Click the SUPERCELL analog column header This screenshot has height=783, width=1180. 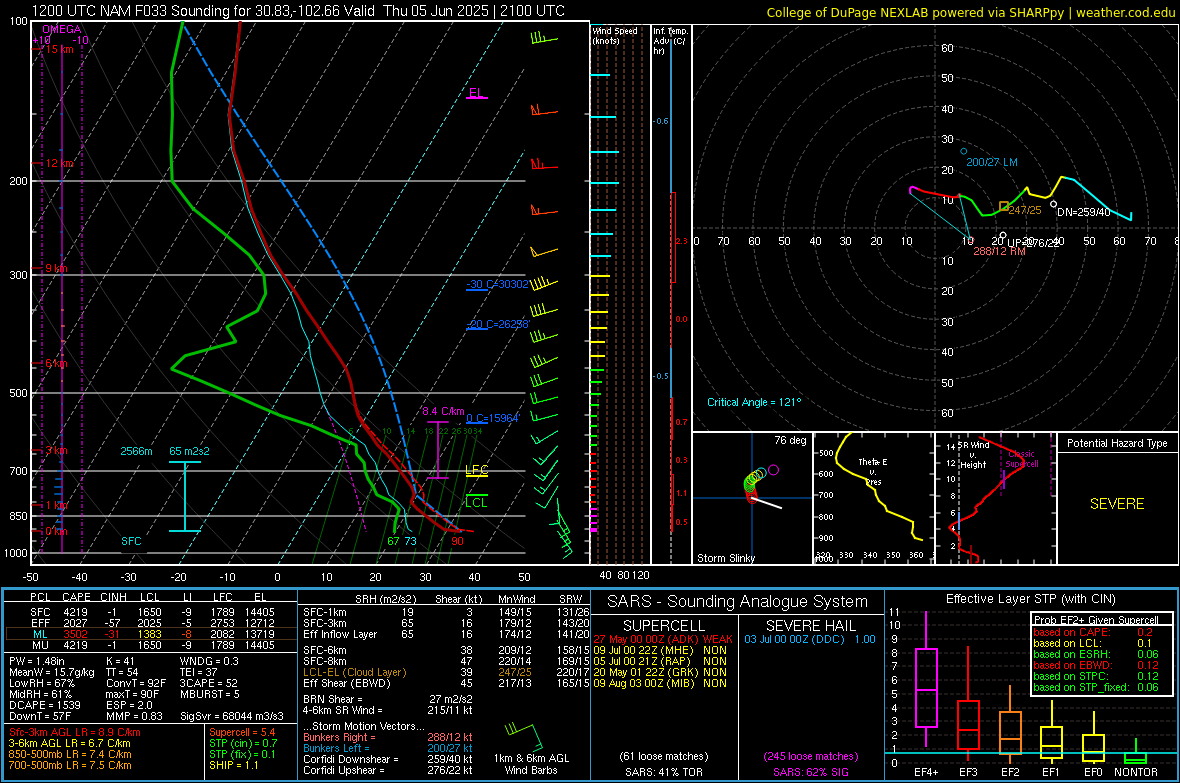click(664, 626)
